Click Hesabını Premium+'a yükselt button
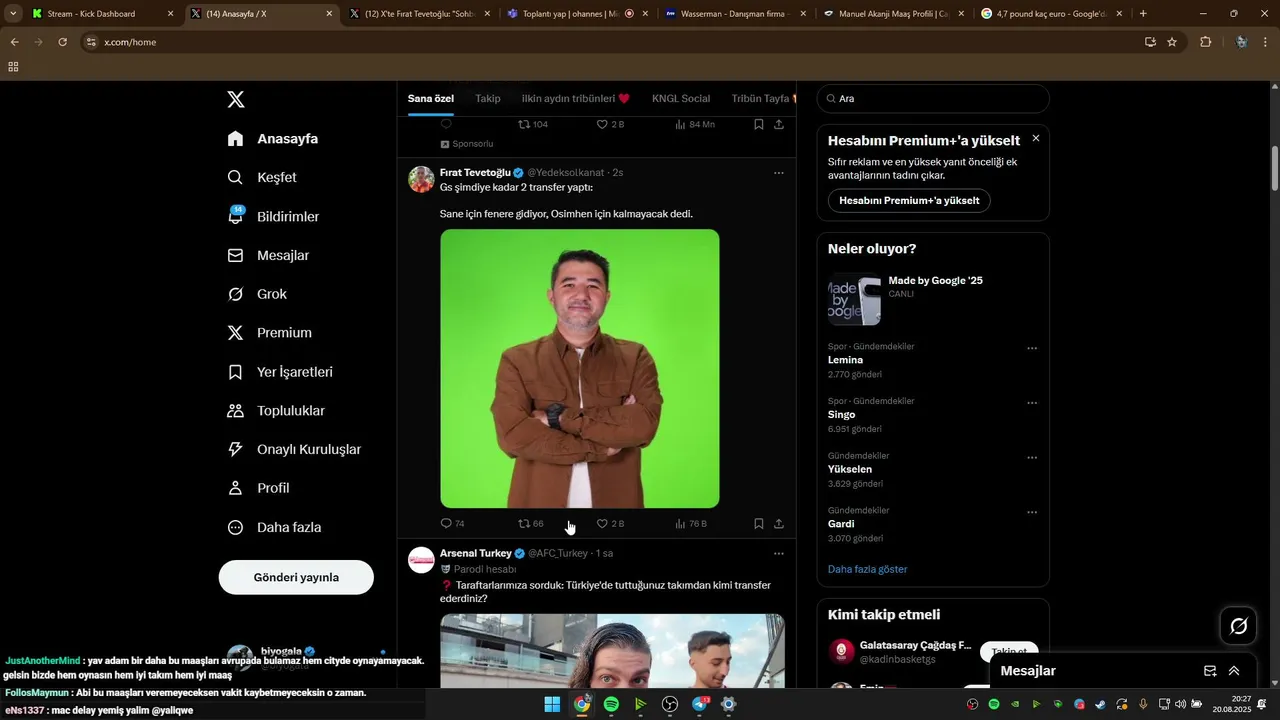 click(x=909, y=200)
